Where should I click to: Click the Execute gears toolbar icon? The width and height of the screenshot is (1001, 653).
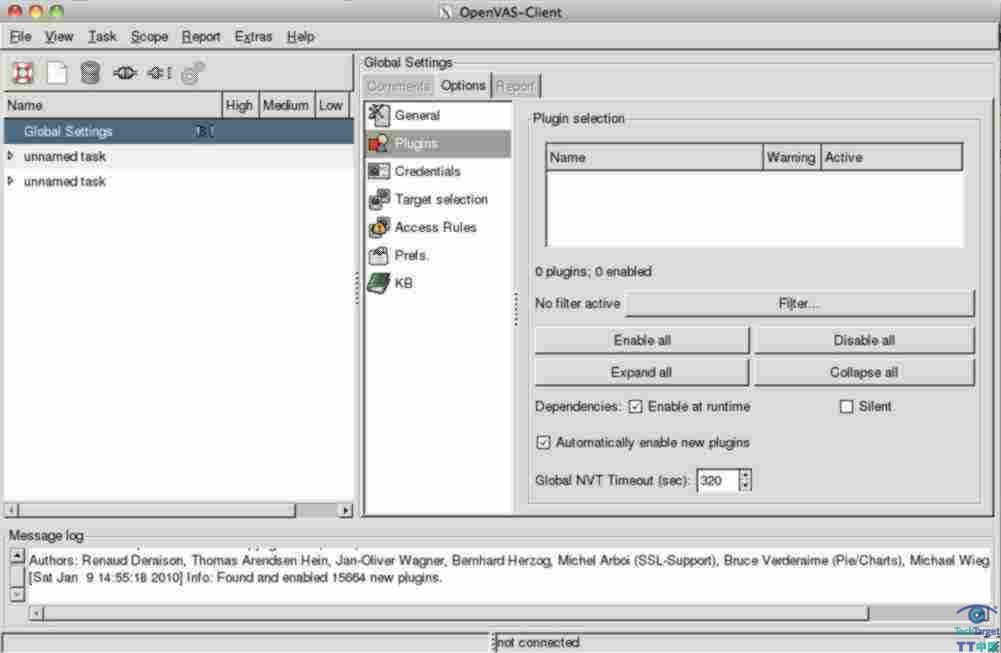pos(193,73)
